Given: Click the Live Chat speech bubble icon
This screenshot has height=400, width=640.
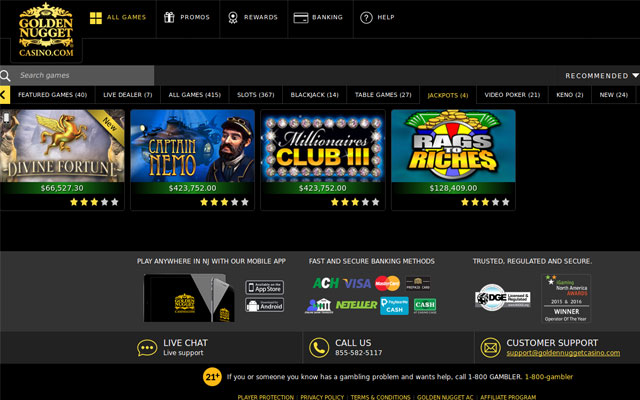Looking at the screenshot, I should point(147,348).
